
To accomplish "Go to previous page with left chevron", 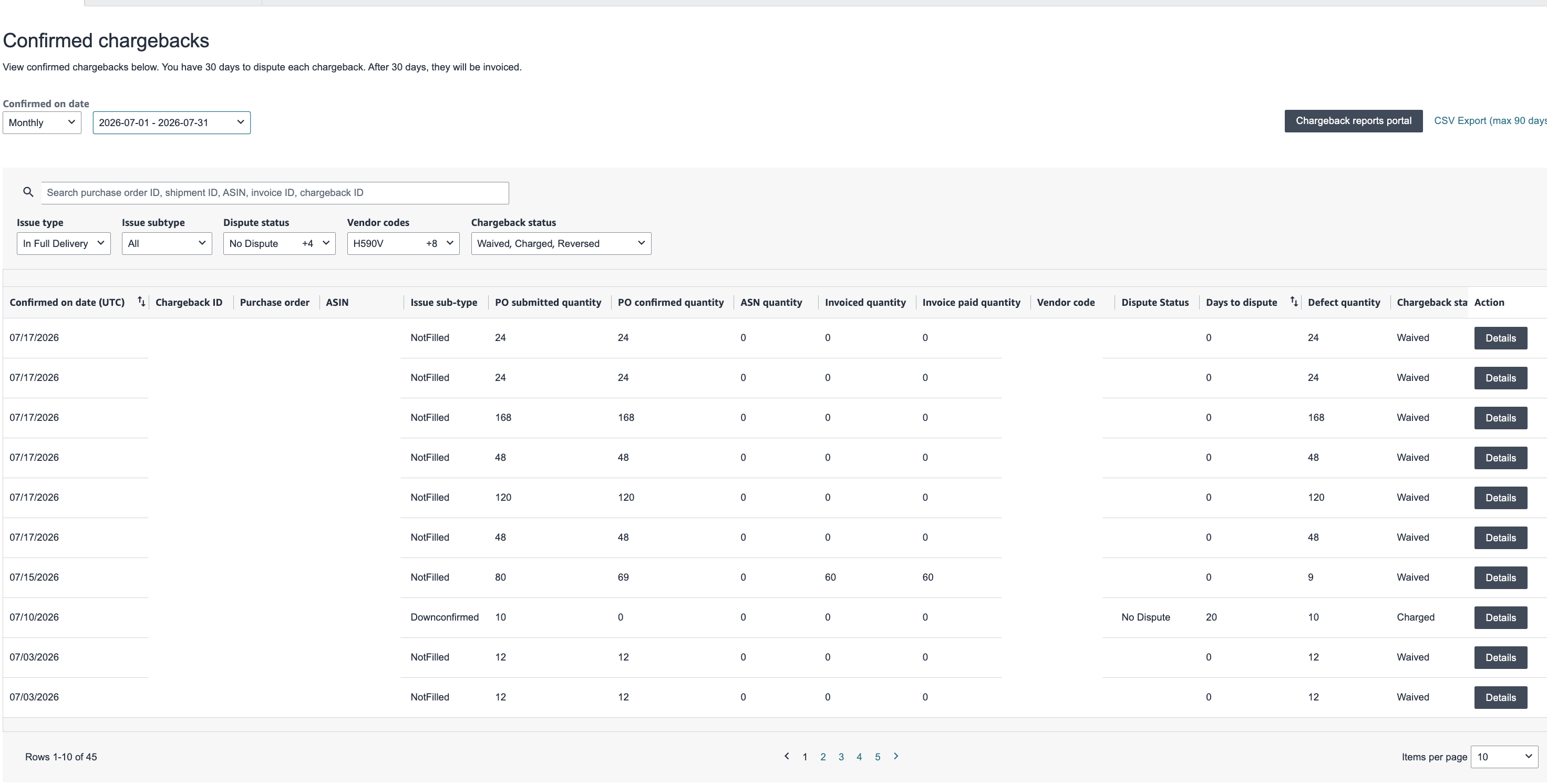I will coord(787,756).
